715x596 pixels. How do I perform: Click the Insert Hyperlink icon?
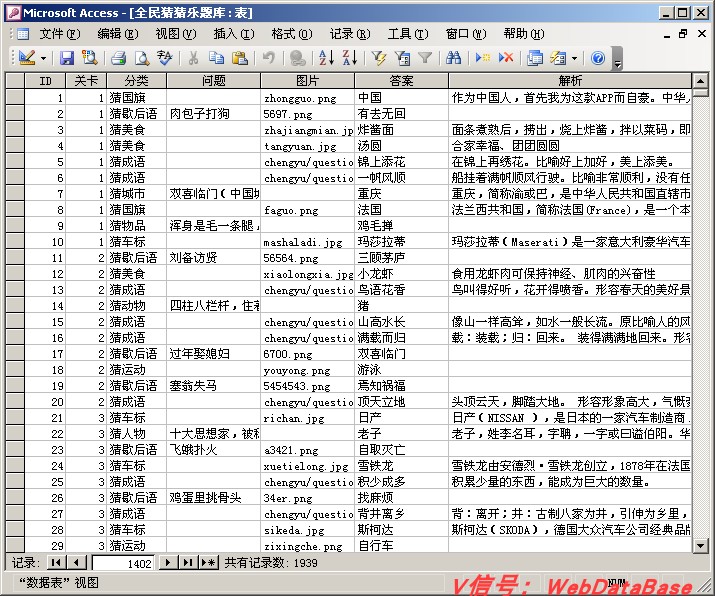click(x=298, y=58)
